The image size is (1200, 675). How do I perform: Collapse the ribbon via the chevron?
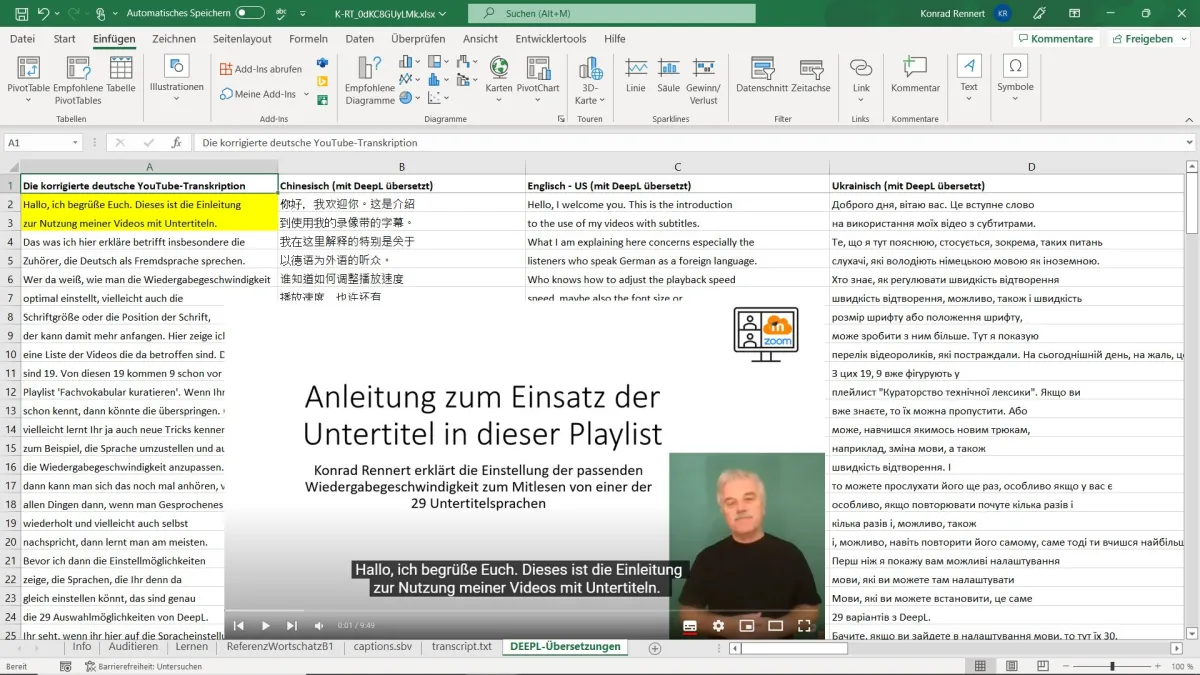(x=1190, y=118)
